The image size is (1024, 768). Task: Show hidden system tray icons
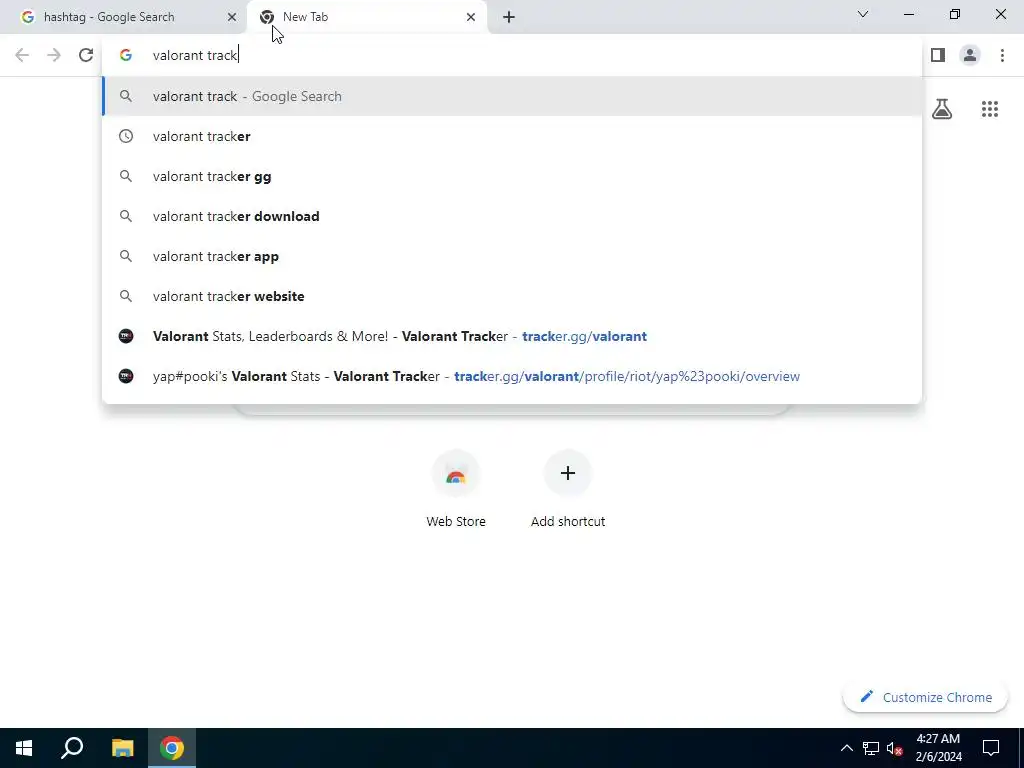(x=846, y=748)
